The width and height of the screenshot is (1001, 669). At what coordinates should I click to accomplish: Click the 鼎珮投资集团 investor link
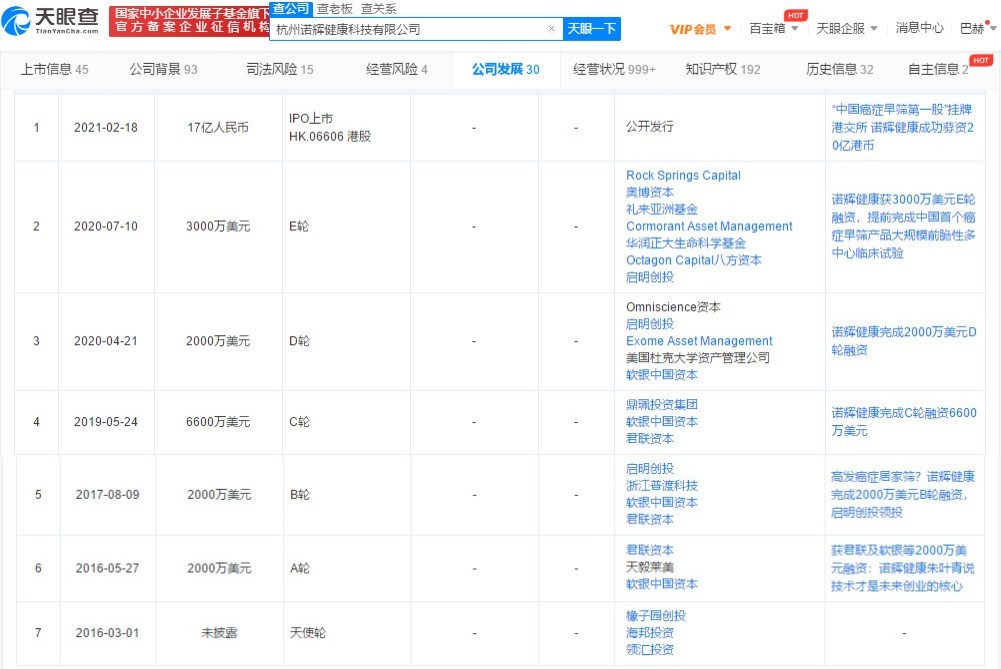[661, 405]
